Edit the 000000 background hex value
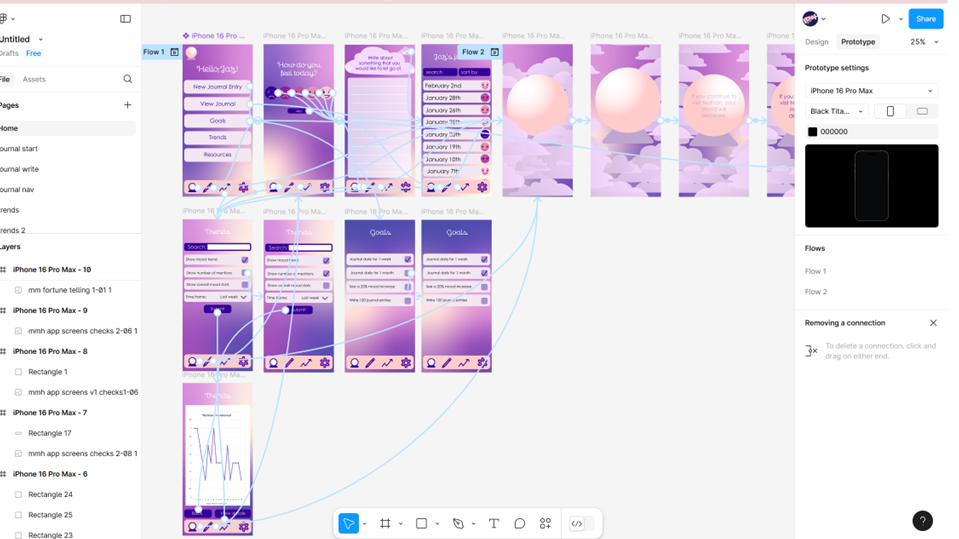The height and width of the screenshot is (539, 959). click(834, 132)
